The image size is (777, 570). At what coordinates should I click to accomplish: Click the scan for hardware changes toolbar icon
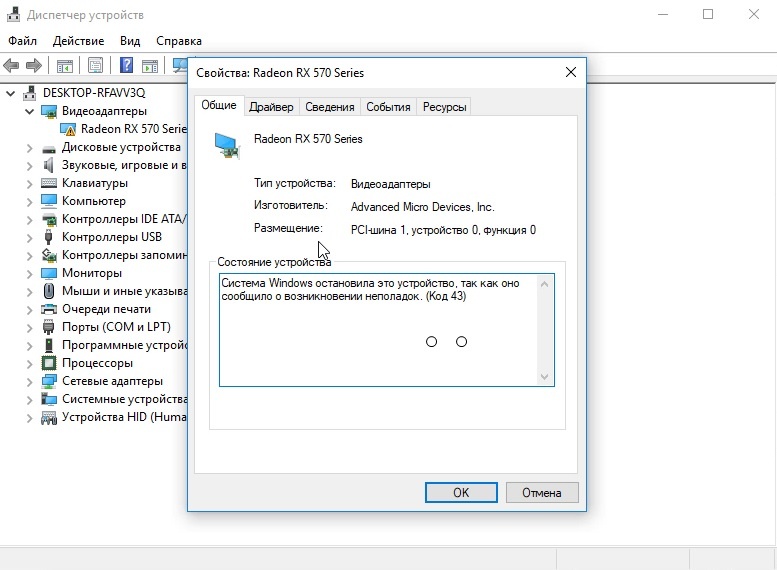(x=179, y=65)
